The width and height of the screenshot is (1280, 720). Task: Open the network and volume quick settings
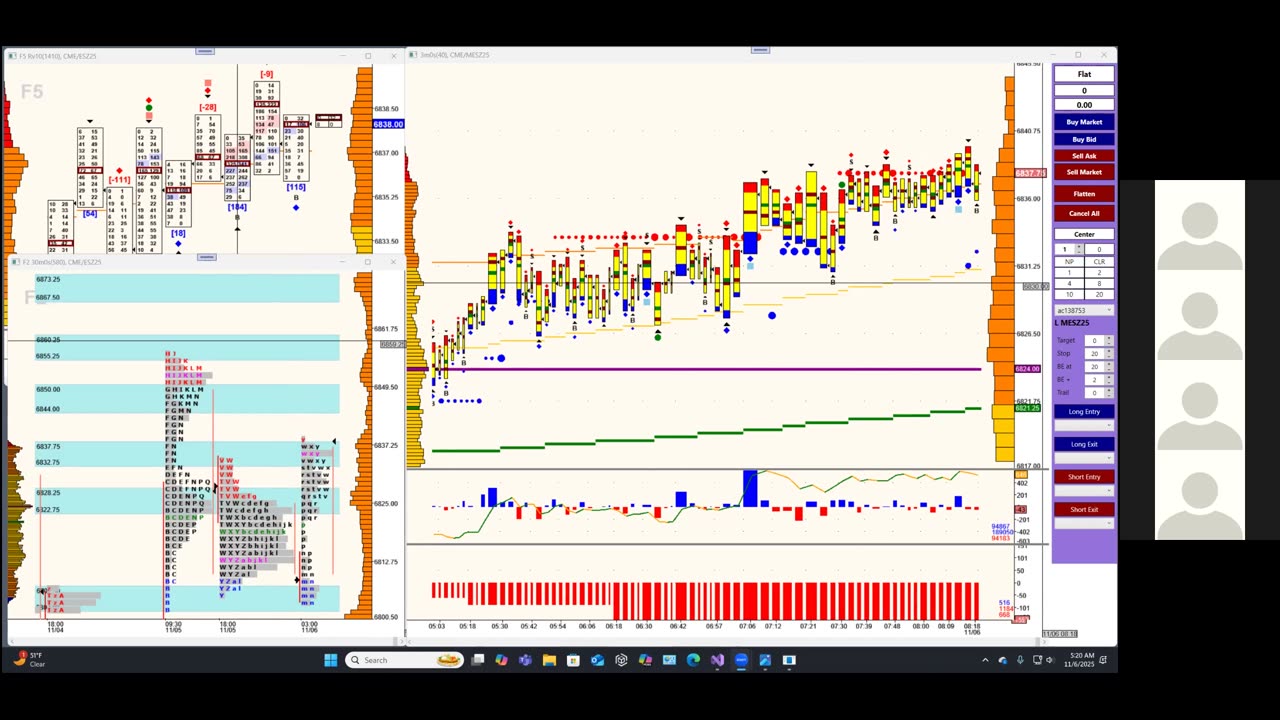tap(1045, 660)
